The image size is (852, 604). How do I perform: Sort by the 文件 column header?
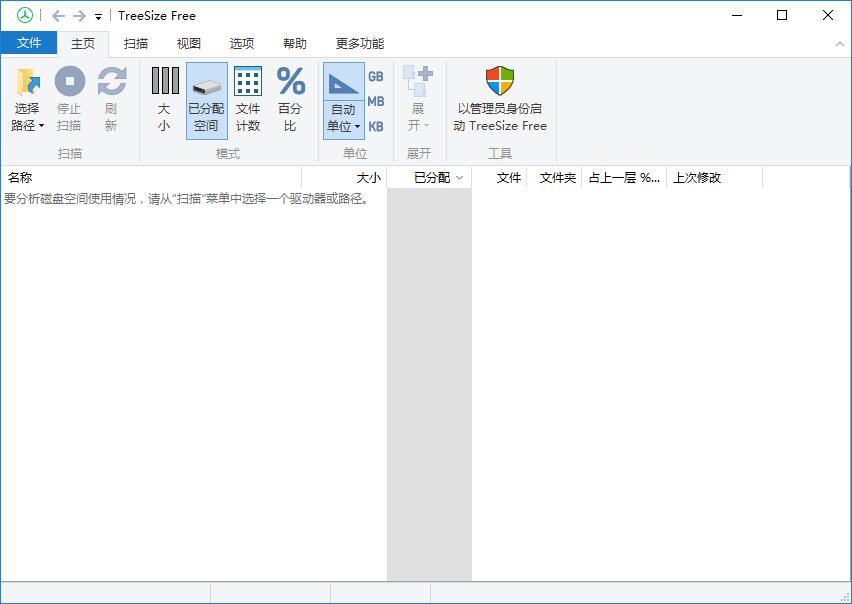coord(499,178)
